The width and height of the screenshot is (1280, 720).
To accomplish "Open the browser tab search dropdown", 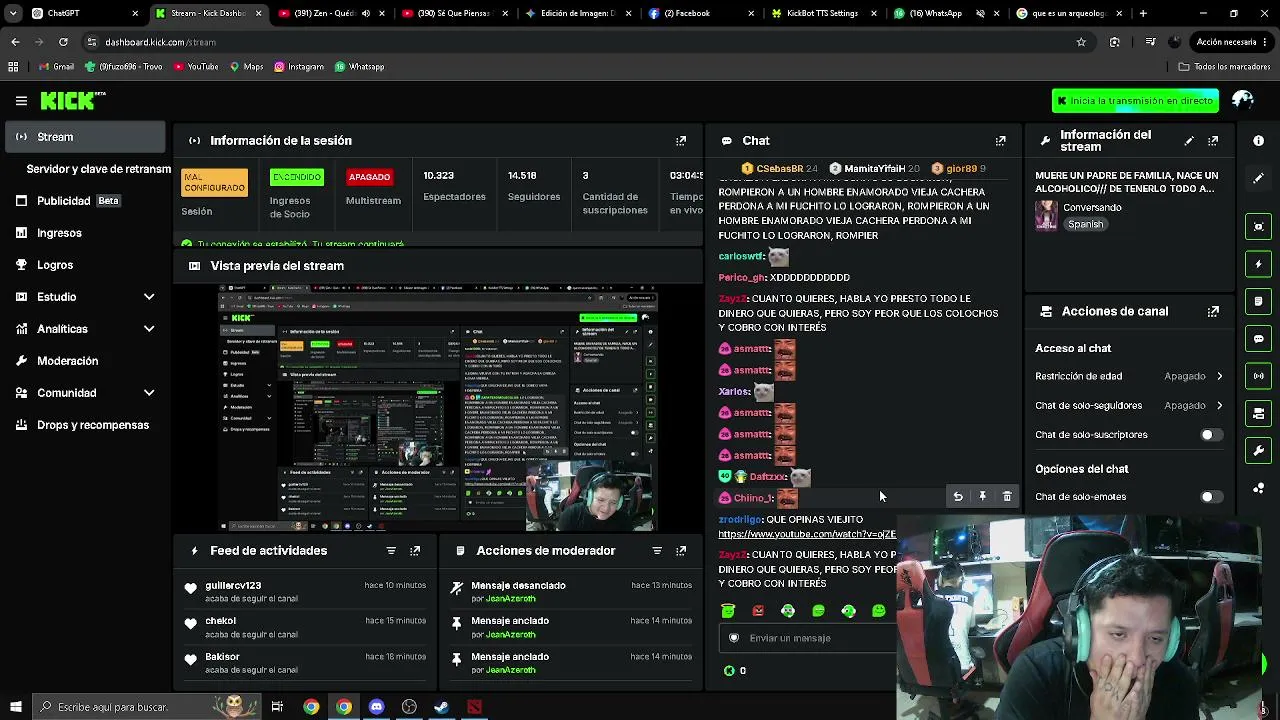I will pos(13,14).
